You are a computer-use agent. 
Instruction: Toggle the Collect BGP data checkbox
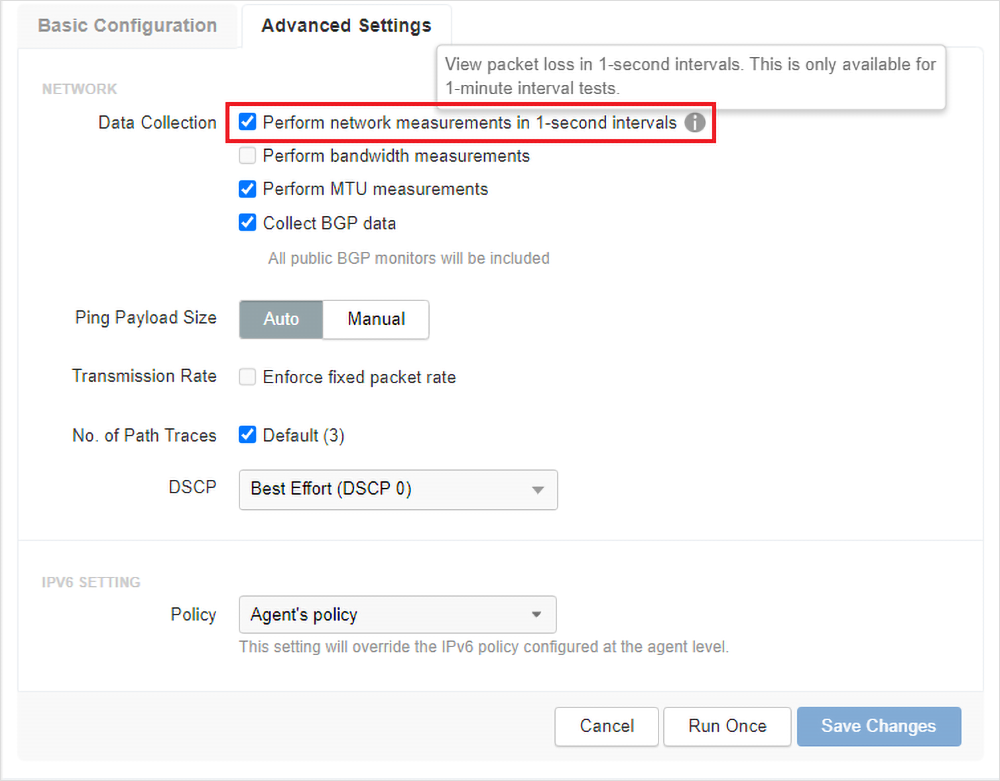click(x=248, y=223)
